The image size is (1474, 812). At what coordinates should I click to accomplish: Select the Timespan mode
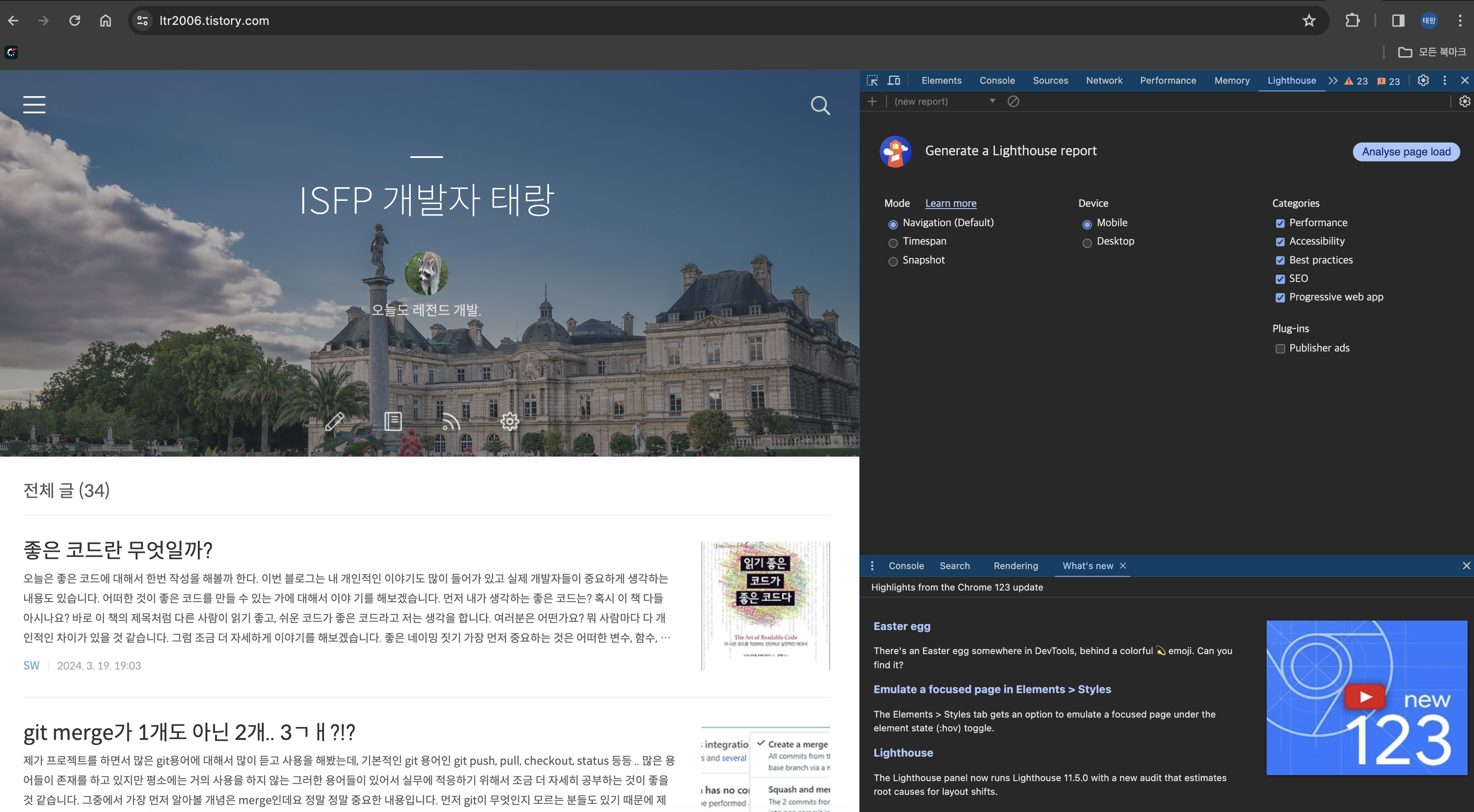[893, 242]
